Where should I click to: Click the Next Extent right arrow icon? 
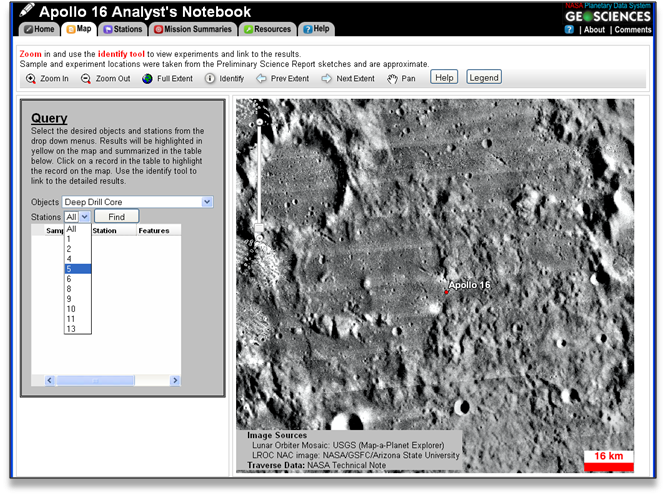(x=326, y=79)
